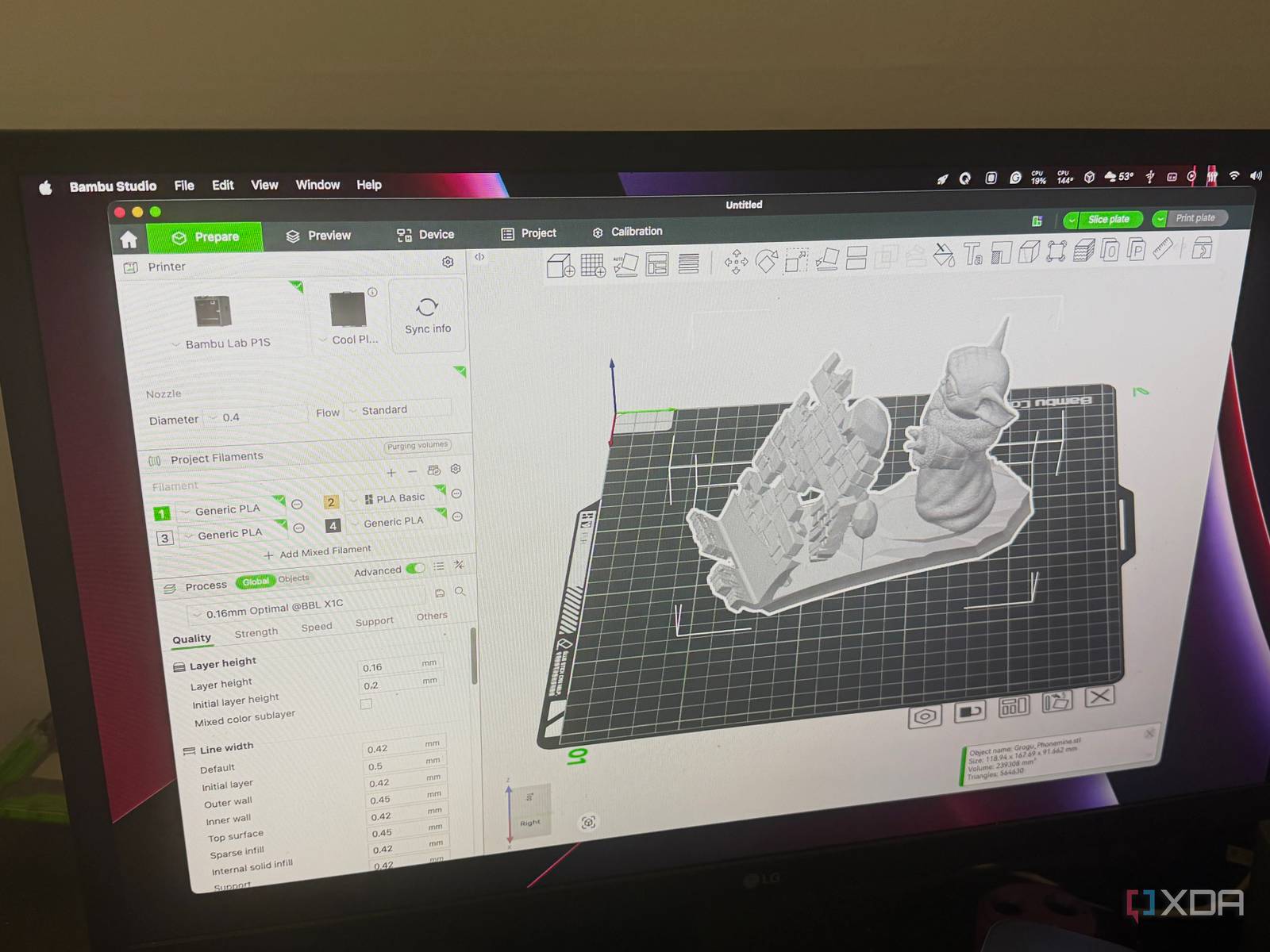Click filament 4 dark gray color swatch
The image size is (1270, 952).
click(333, 525)
